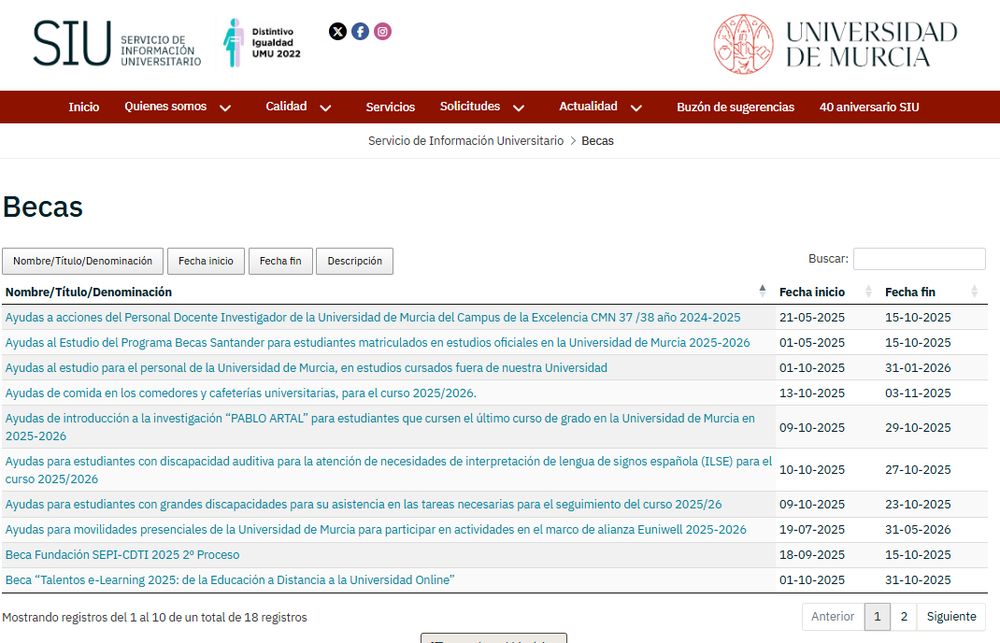Expand the Calidad menu chevron
The height and width of the screenshot is (643, 1000).
point(325,108)
